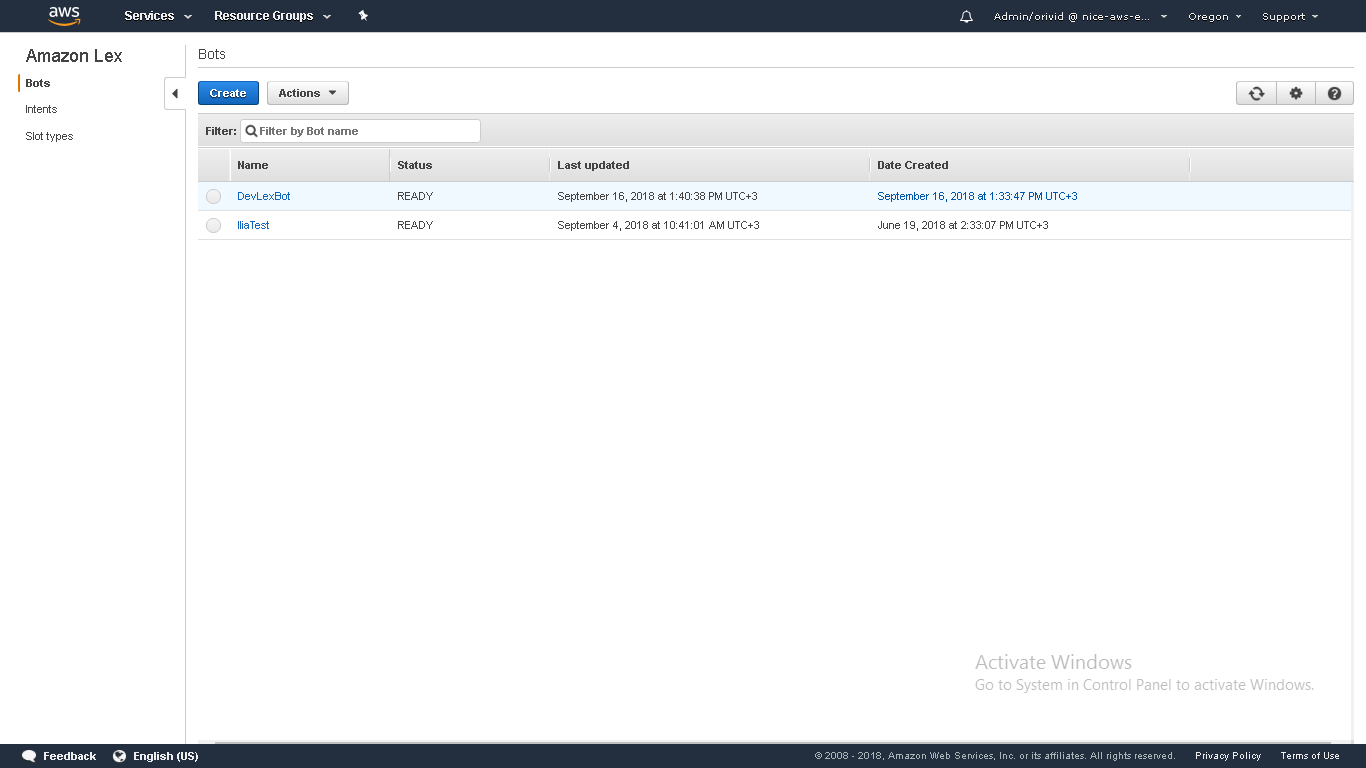Expand the Resource Groups menu
The width and height of the screenshot is (1366, 768).
coord(272,16)
